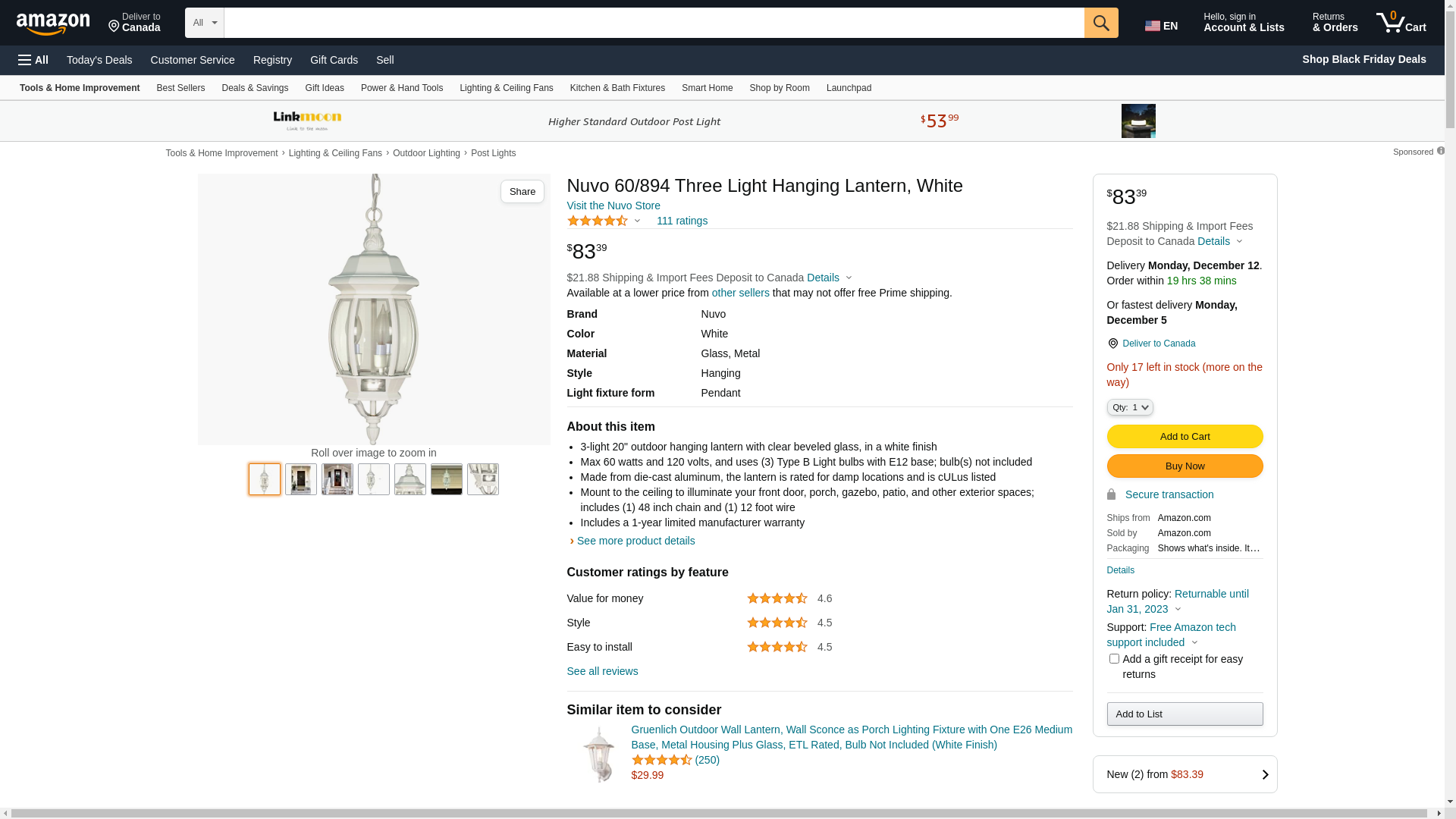Image resolution: width=1456 pixels, height=819 pixels.
Task: Click the Amazon logo
Action: tap(53, 24)
